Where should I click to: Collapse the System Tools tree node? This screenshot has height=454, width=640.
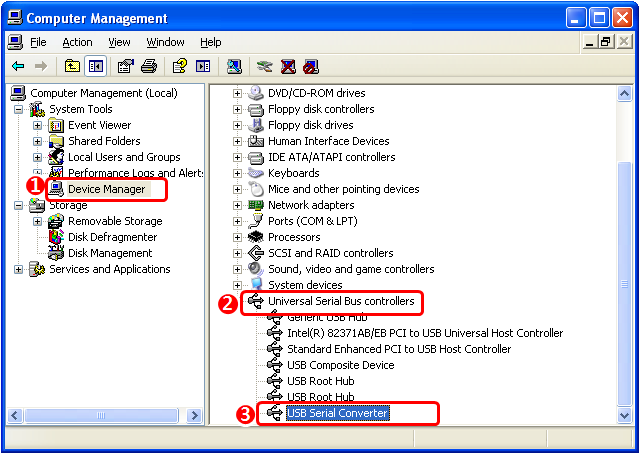(18, 109)
